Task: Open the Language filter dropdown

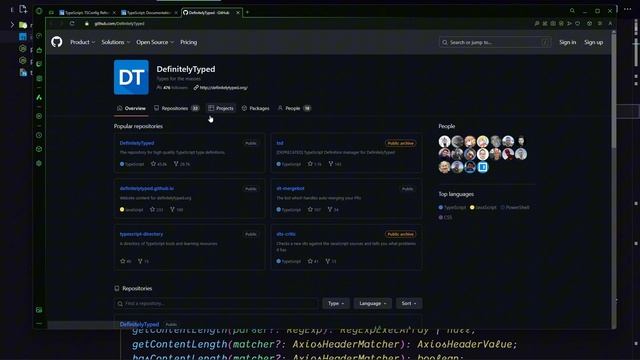Action: [x=373, y=304]
